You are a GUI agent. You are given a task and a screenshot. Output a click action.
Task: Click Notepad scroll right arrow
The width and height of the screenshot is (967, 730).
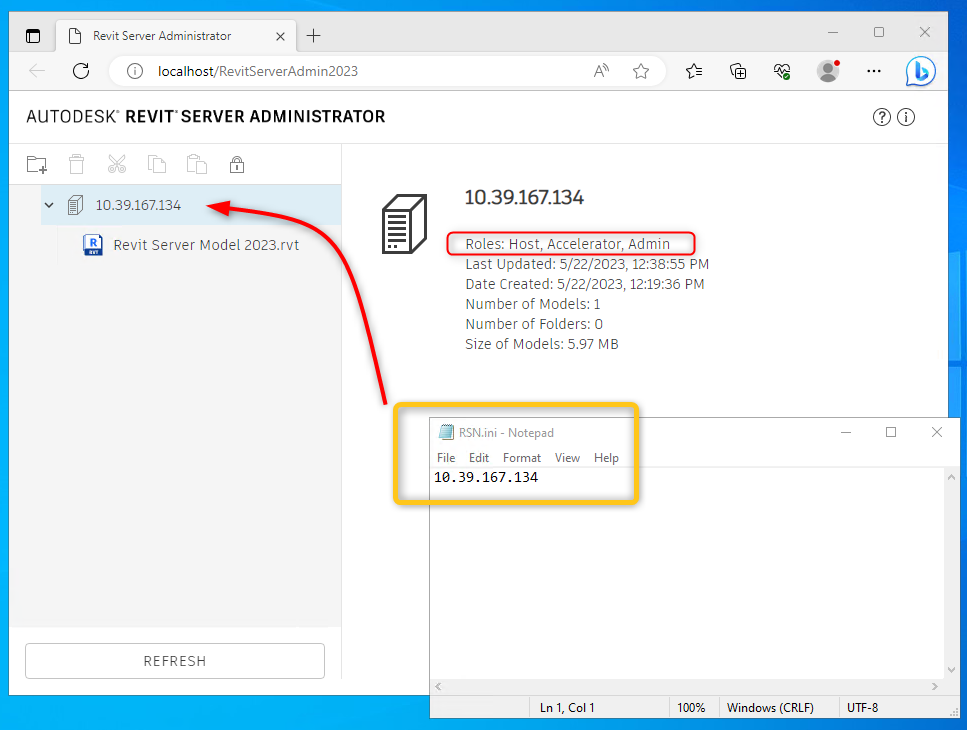tap(935, 686)
